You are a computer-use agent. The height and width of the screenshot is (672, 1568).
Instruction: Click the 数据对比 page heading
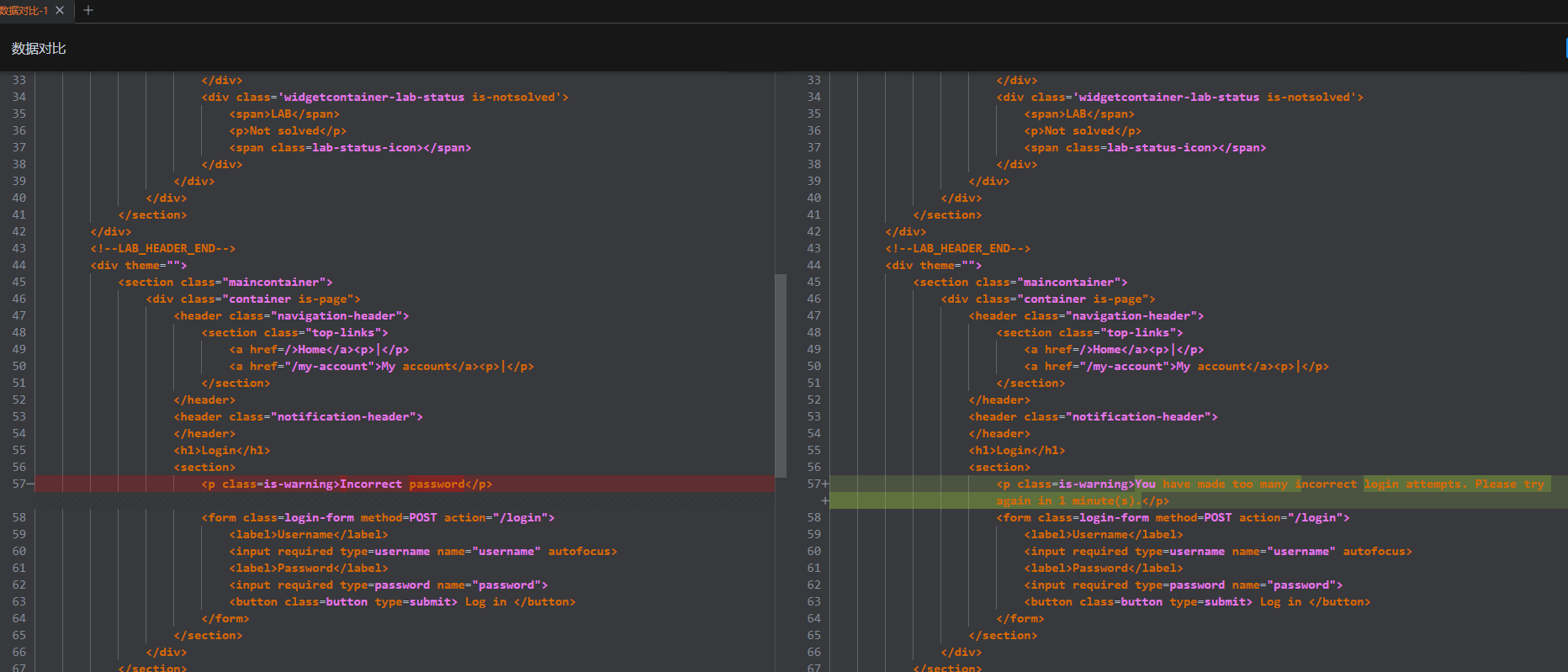39,49
